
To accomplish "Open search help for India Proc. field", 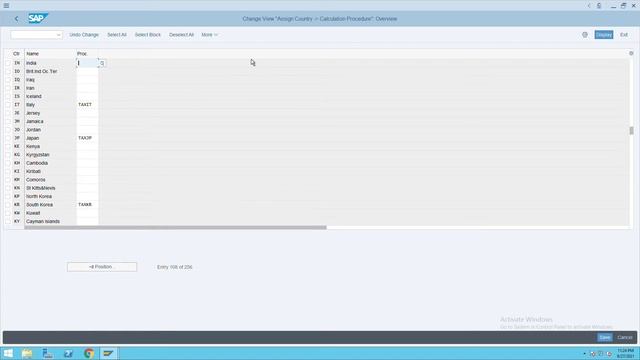I will point(102,63).
